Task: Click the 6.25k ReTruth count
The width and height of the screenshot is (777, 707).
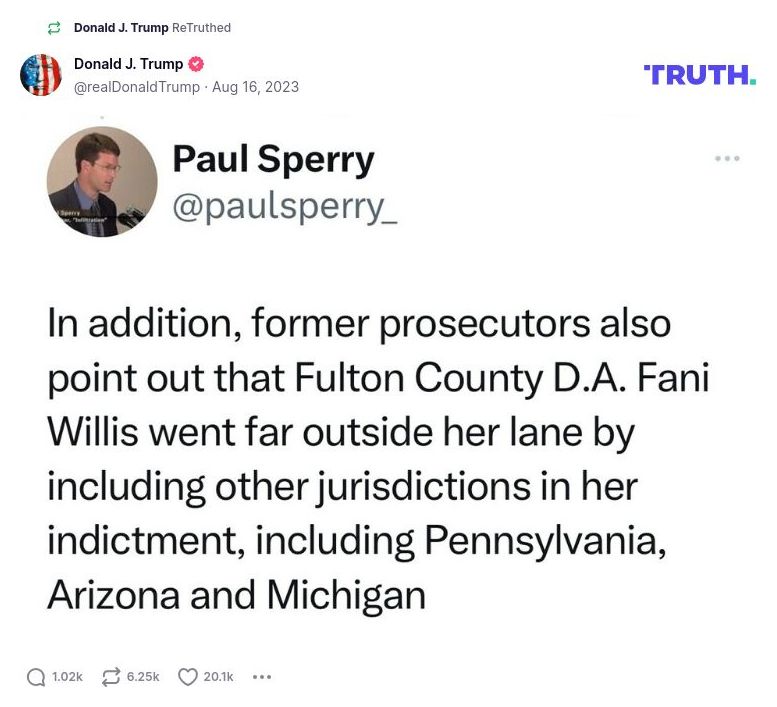Action: (x=143, y=677)
